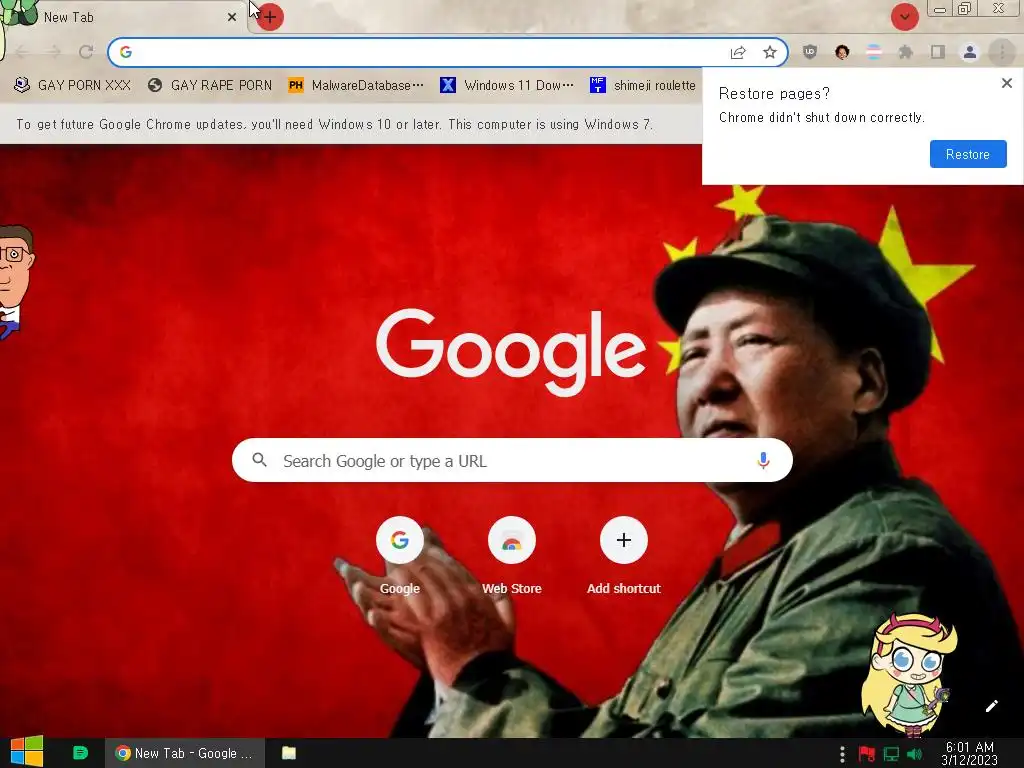Open shimeji roulette bookmark

pos(643,86)
